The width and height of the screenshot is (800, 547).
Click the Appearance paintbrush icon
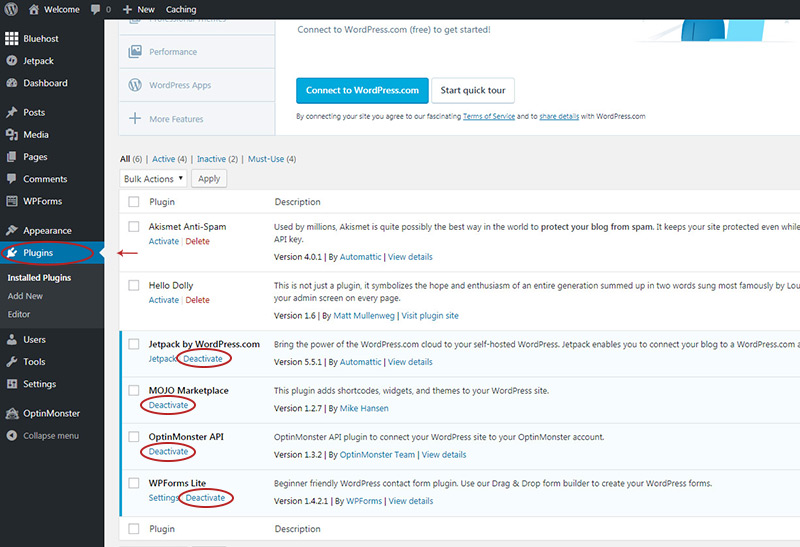click(x=12, y=230)
